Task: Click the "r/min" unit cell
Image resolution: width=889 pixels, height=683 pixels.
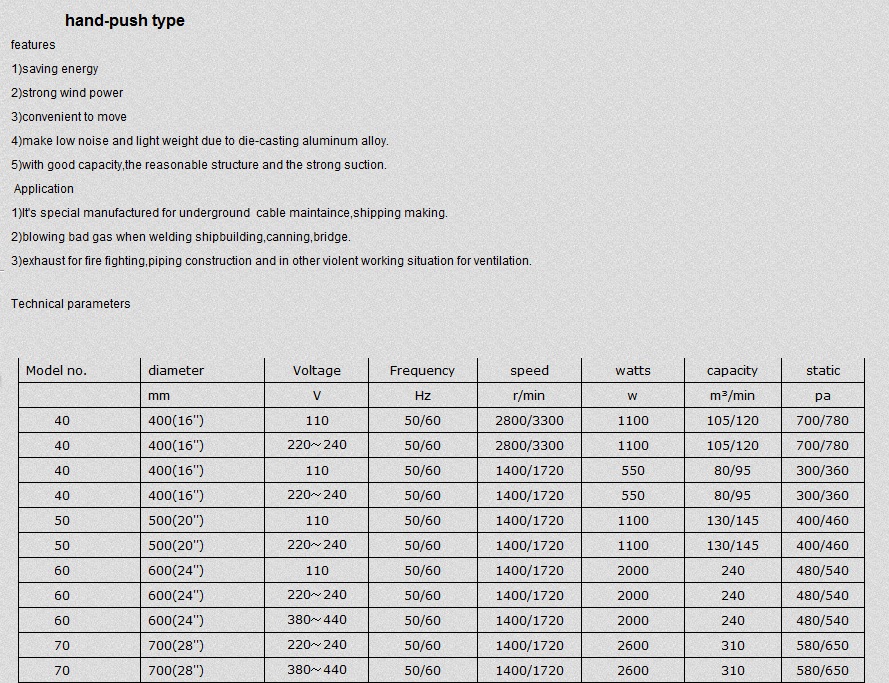Action: [x=529, y=396]
